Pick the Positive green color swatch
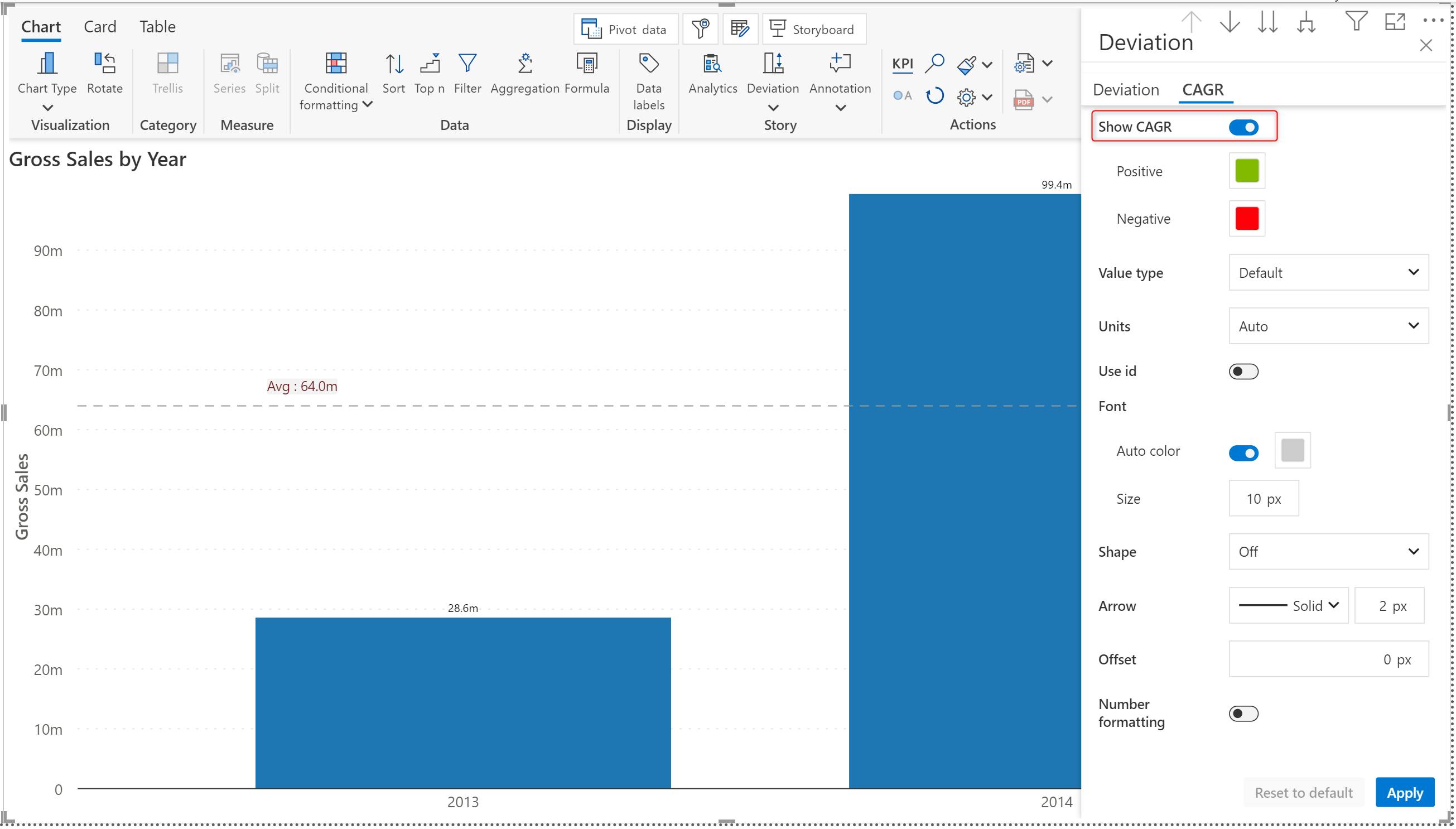The height and width of the screenshot is (829, 1456). tap(1247, 171)
